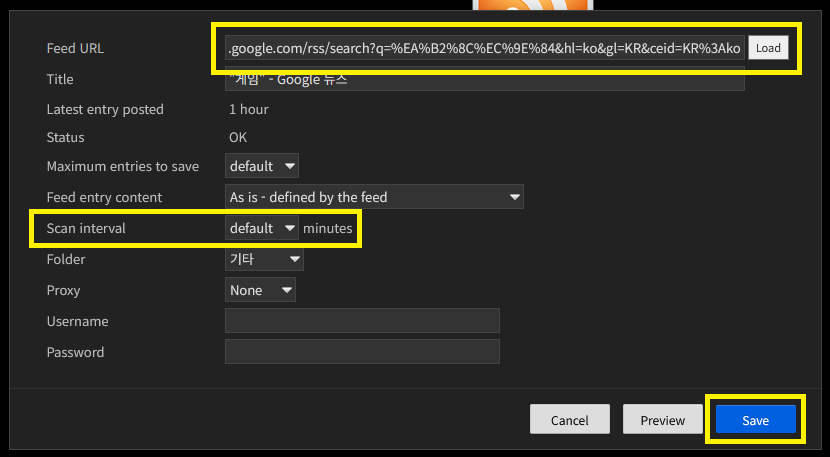Select the 'Scan interval' label
Image resolution: width=830 pixels, height=457 pixels.
coord(86,228)
